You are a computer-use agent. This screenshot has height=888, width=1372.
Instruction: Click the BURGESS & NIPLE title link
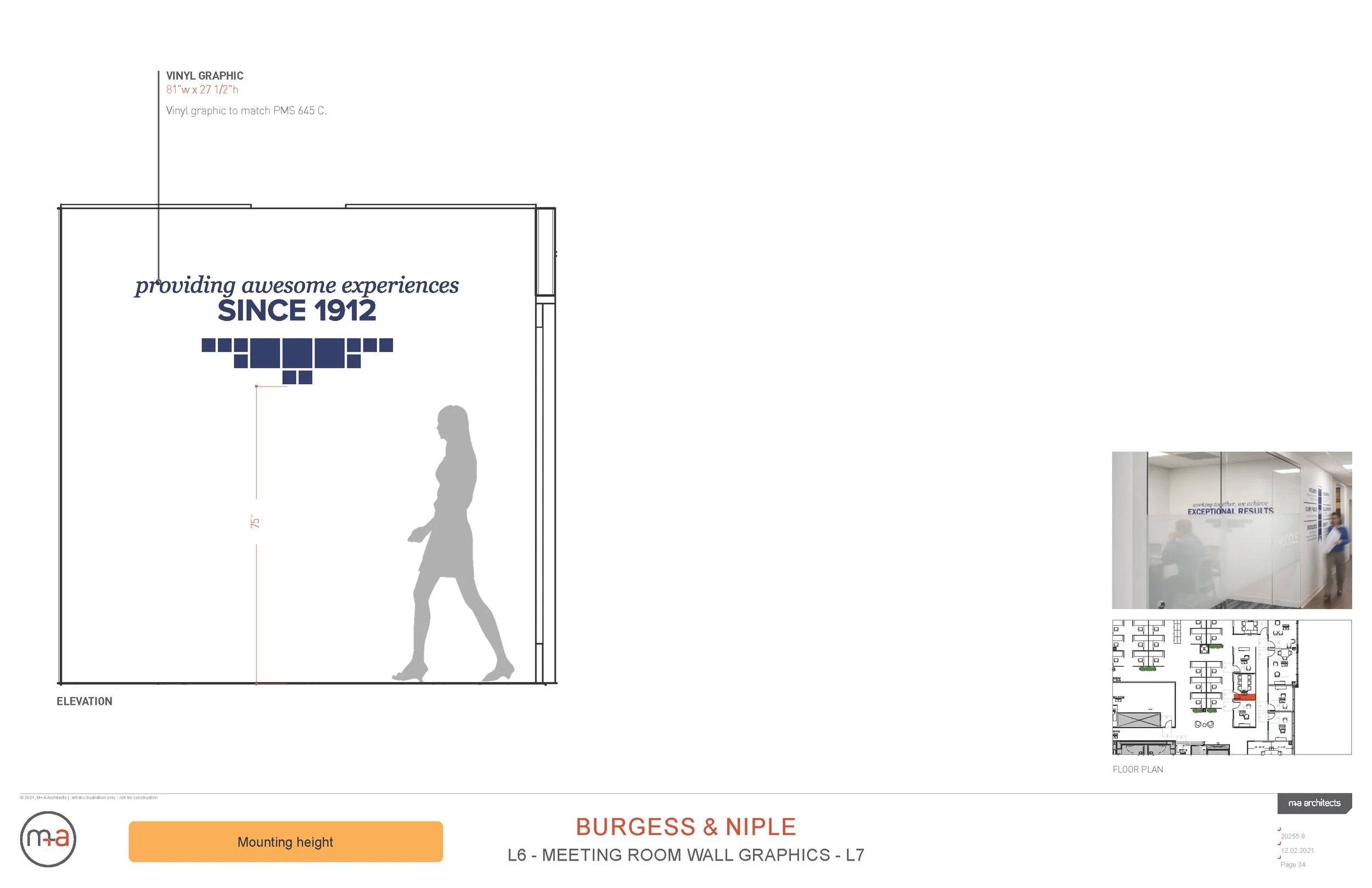click(x=685, y=827)
